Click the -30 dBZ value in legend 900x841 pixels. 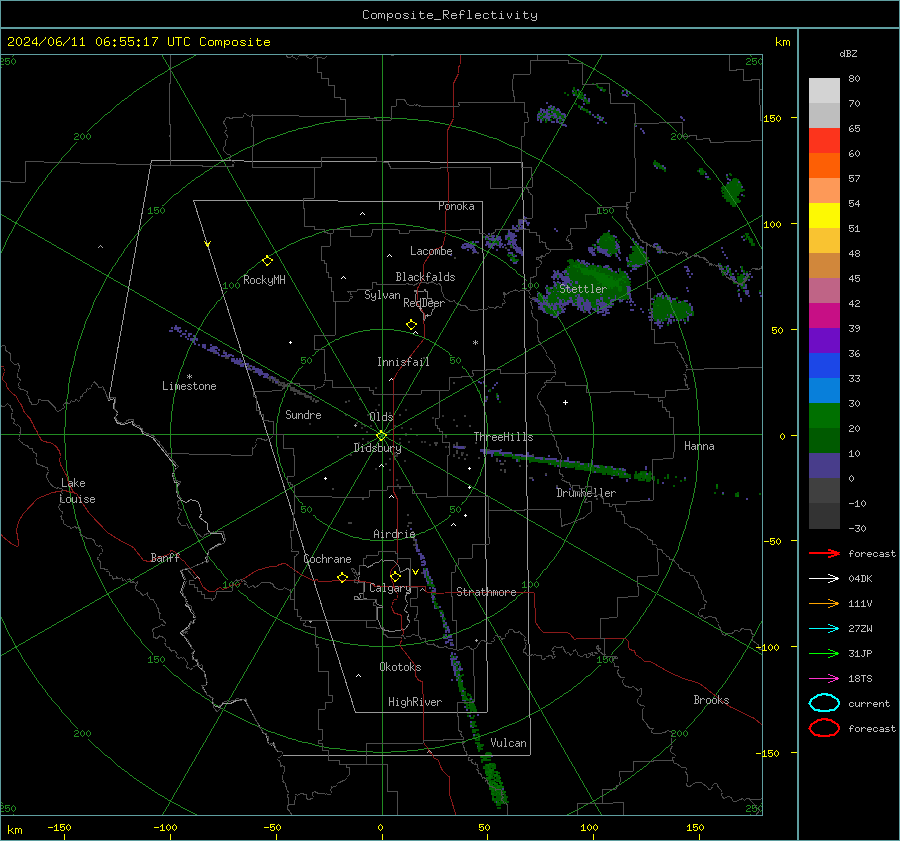pyautogui.click(x=857, y=529)
